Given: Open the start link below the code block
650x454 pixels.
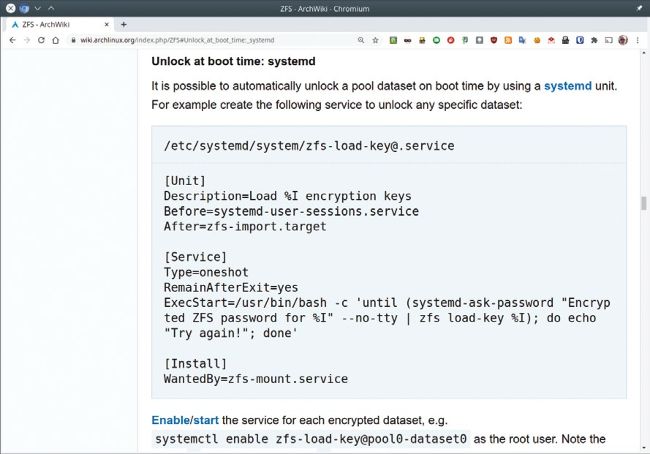Looking at the screenshot, I should click(206, 420).
